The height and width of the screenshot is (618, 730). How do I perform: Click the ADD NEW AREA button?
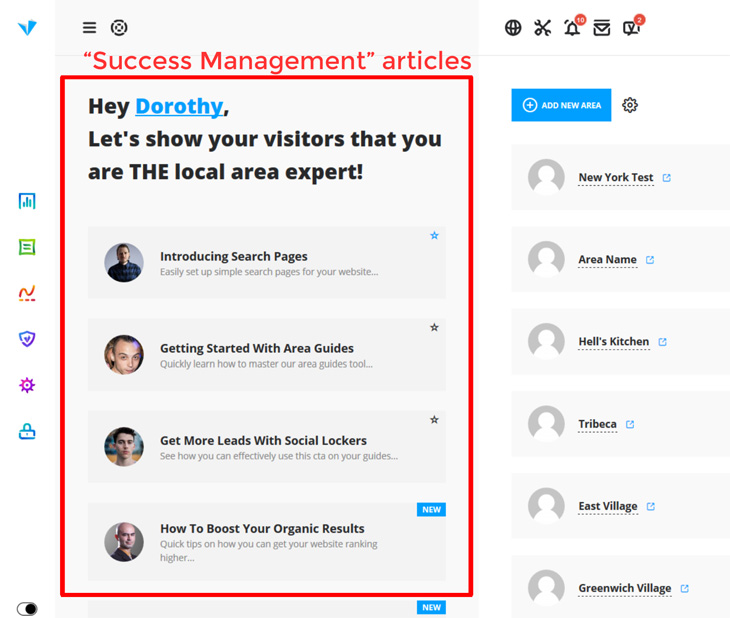[x=561, y=105]
